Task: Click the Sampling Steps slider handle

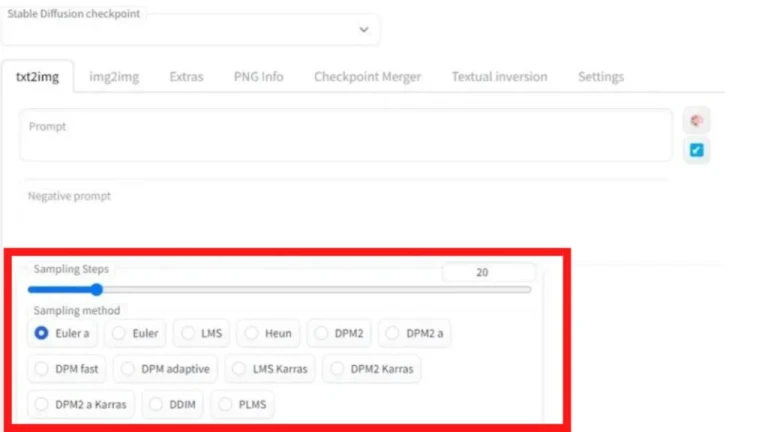Action: 97,289
